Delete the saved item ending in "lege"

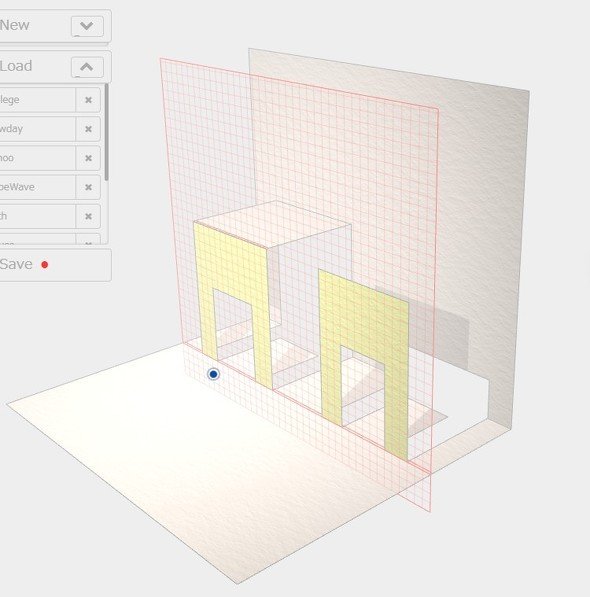(88, 100)
